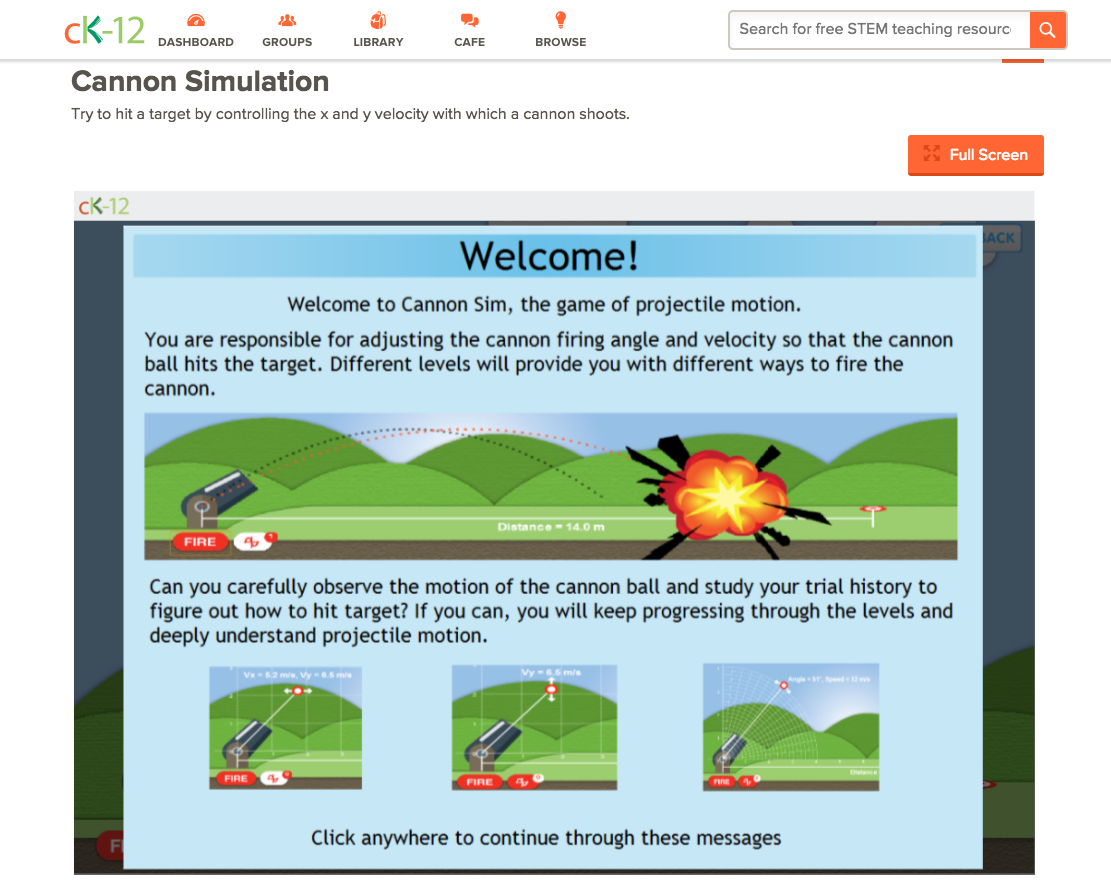Image resolution: width=1111 pixels, height=885 pixels.
Task: Click the welcome message to continue
Action: 548,838
